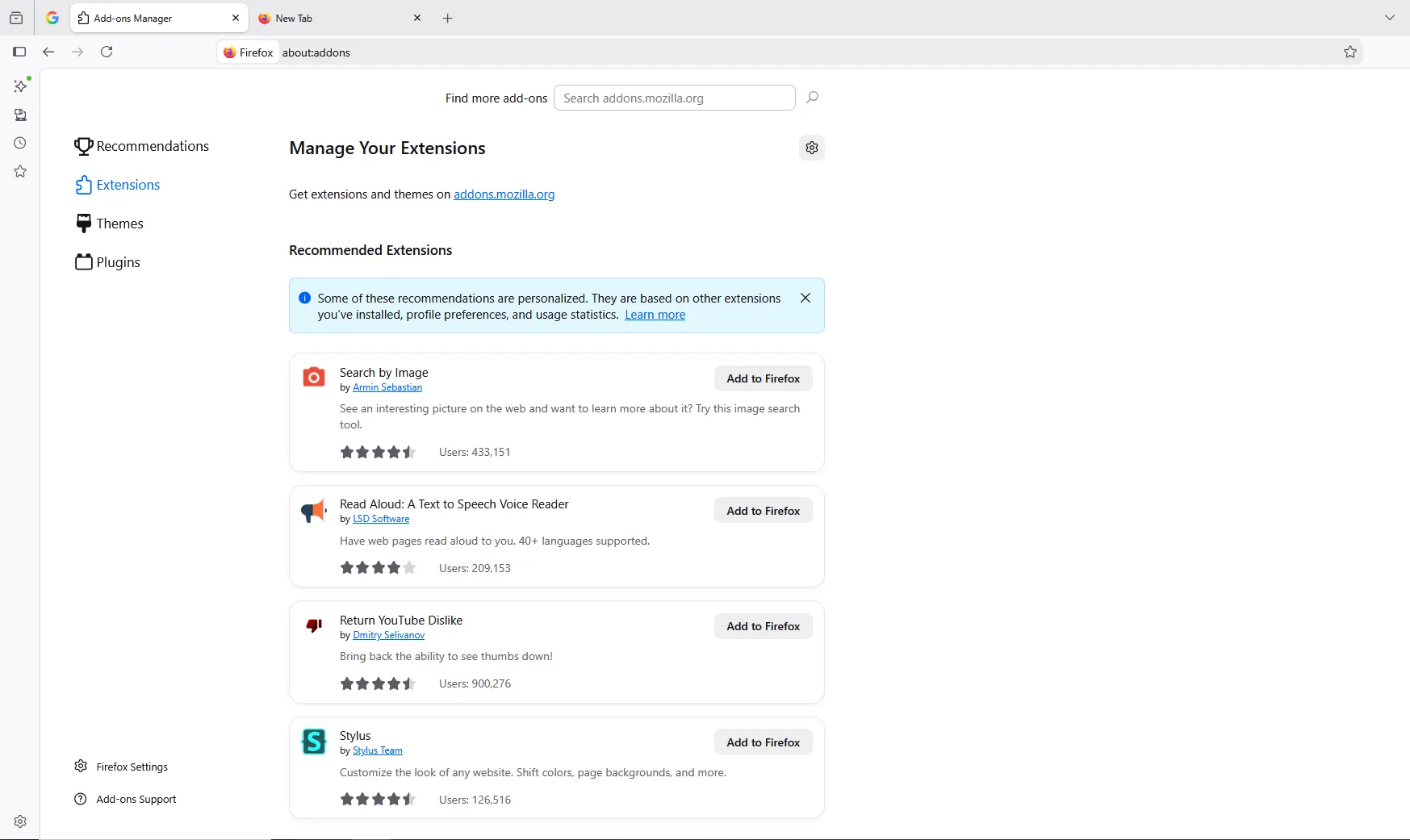Open a new tab with the plus button

448,18
